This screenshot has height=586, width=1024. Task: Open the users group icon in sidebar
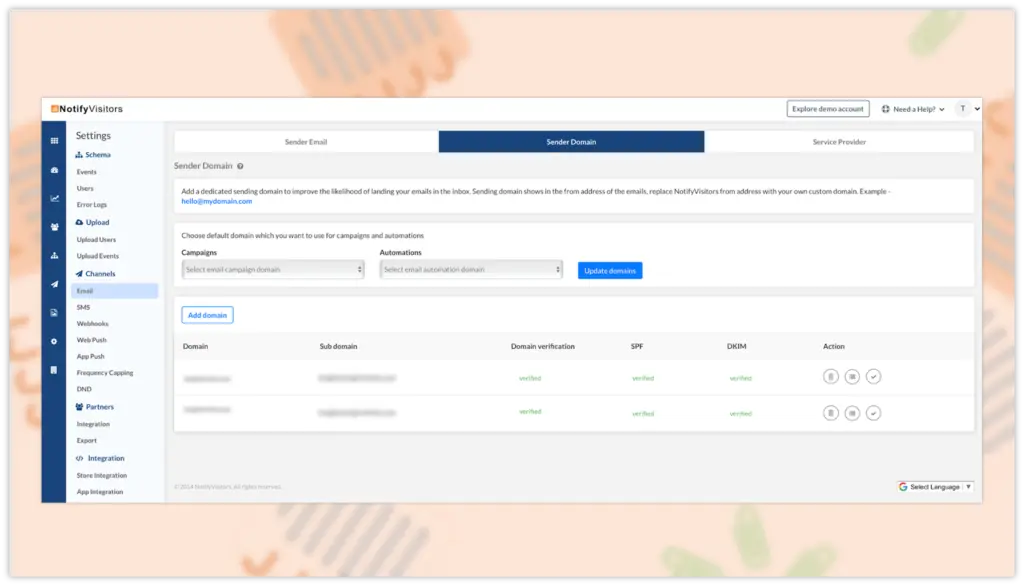(54, 227)
